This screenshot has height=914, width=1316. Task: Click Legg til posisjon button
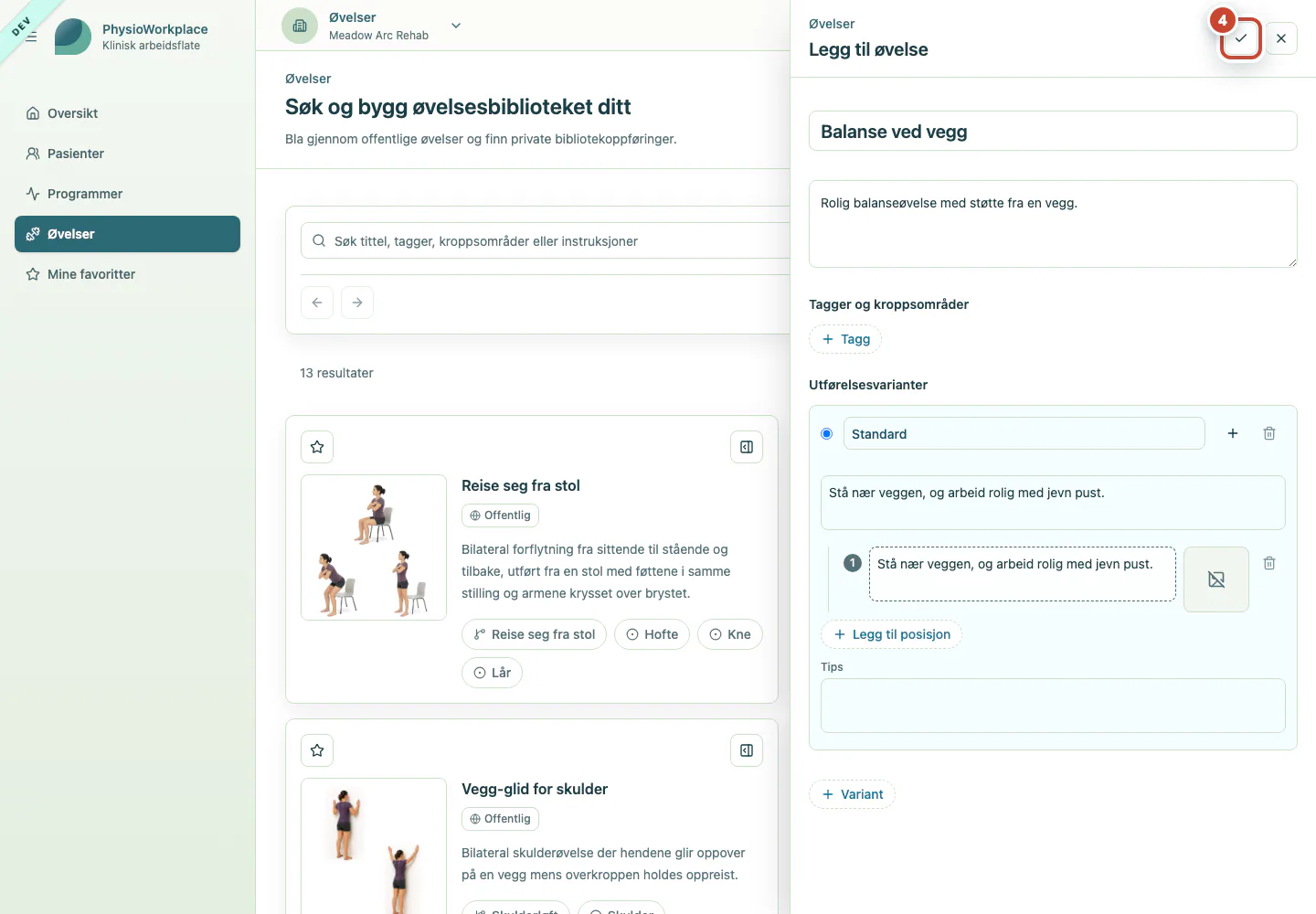(x=891, y=634)
